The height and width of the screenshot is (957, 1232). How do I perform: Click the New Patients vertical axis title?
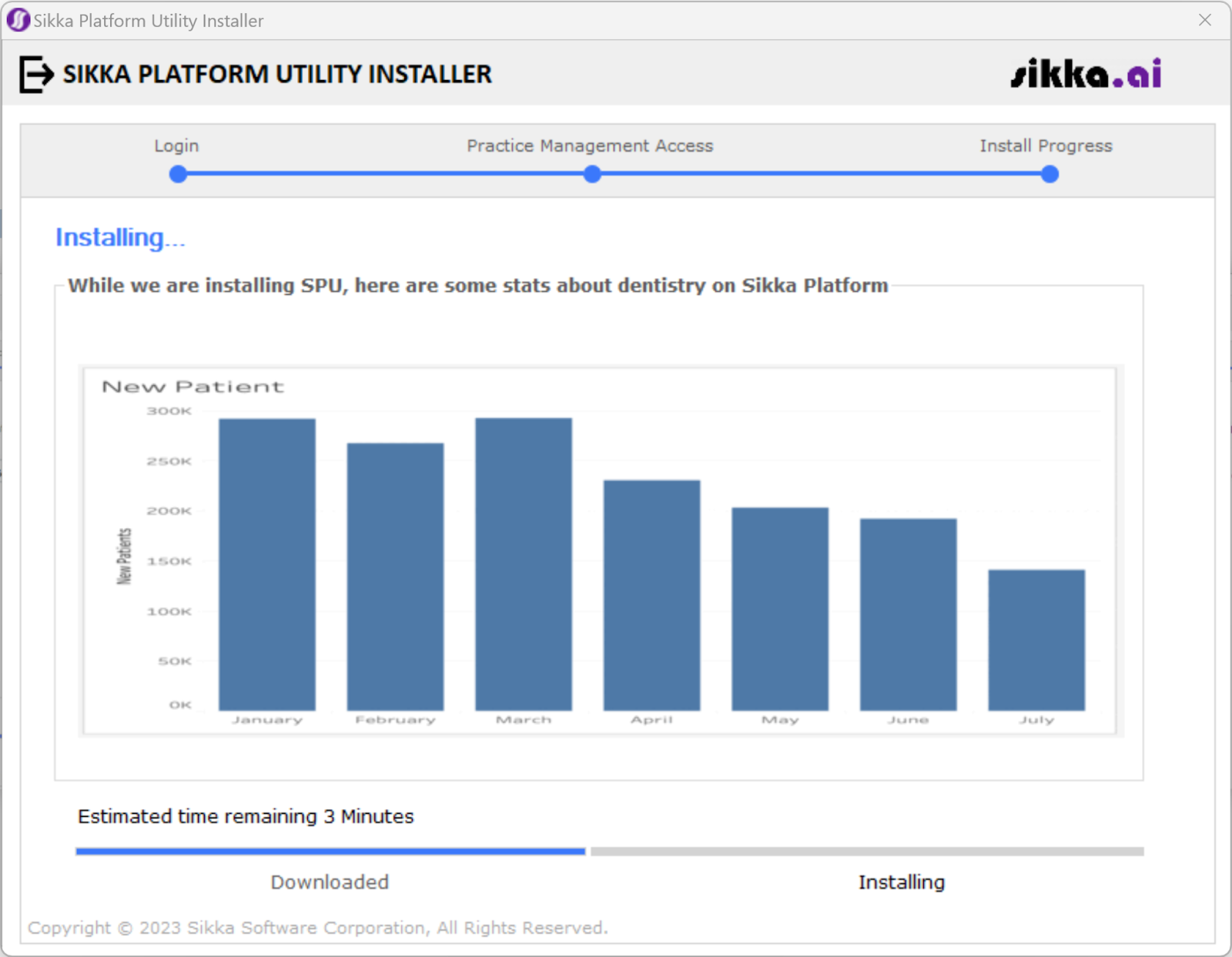click(x=124, y=557)
